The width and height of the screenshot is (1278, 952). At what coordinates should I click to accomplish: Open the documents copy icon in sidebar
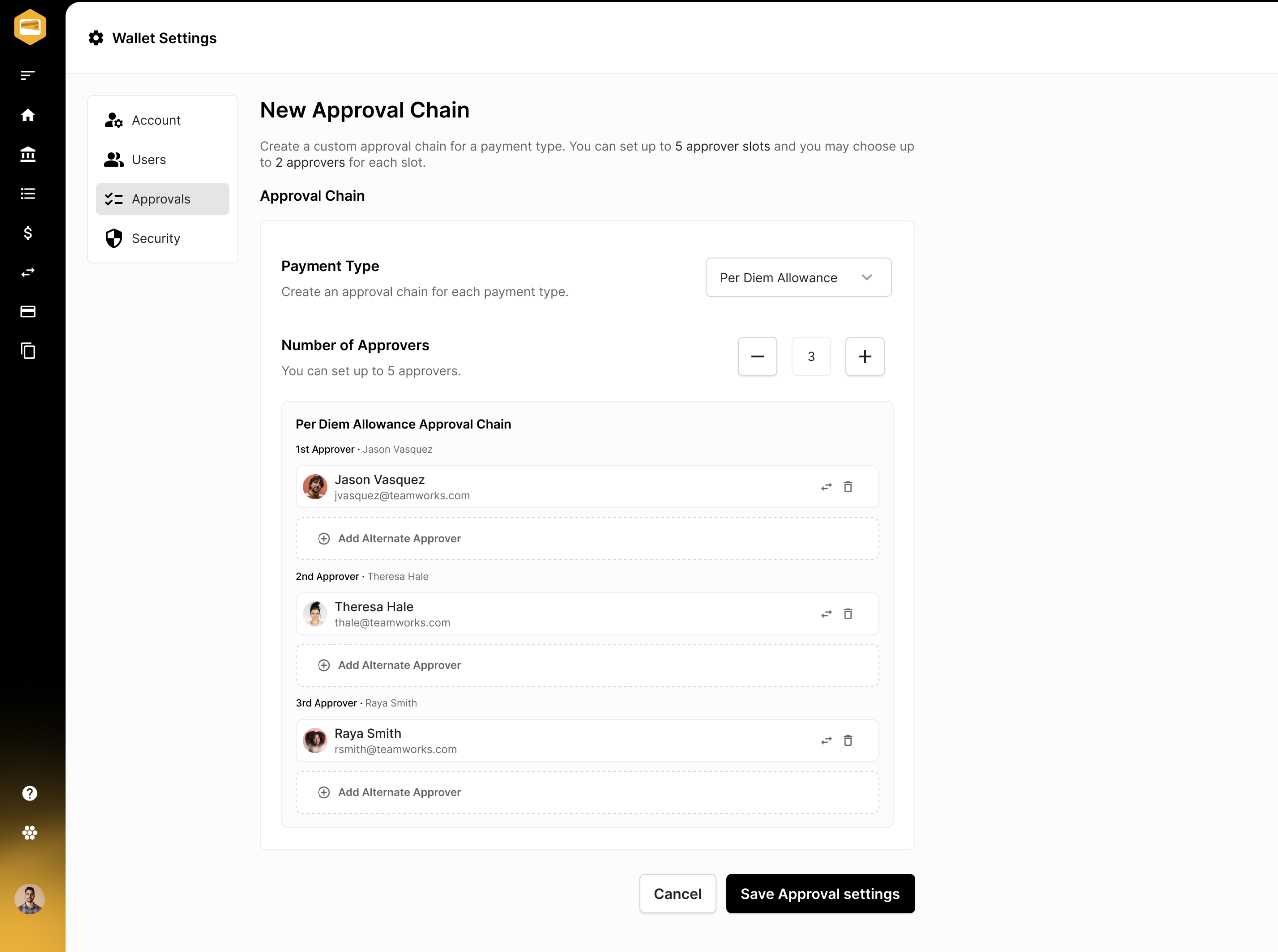click(28, 351)
